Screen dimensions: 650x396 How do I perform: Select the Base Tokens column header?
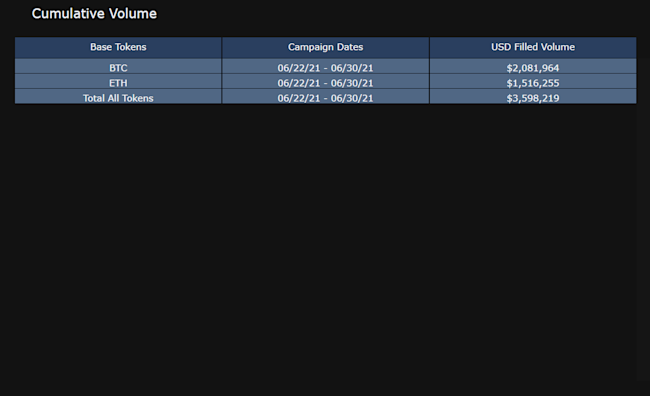pyautogui.click(x=118, y=47)
